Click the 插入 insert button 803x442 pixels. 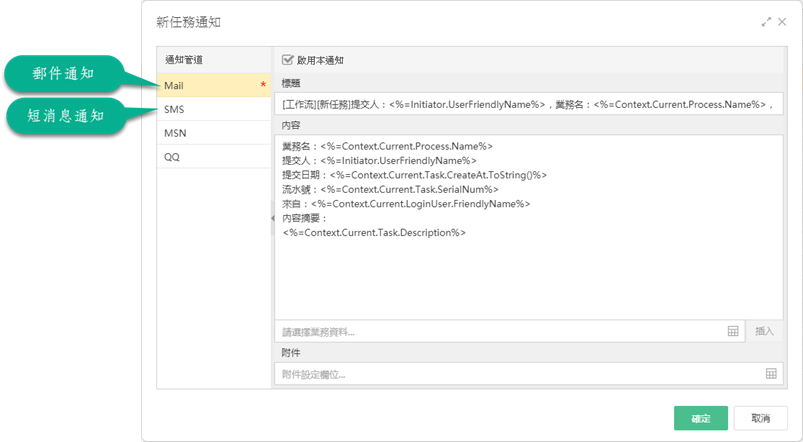pyautogui.click(x=764, y=331)
